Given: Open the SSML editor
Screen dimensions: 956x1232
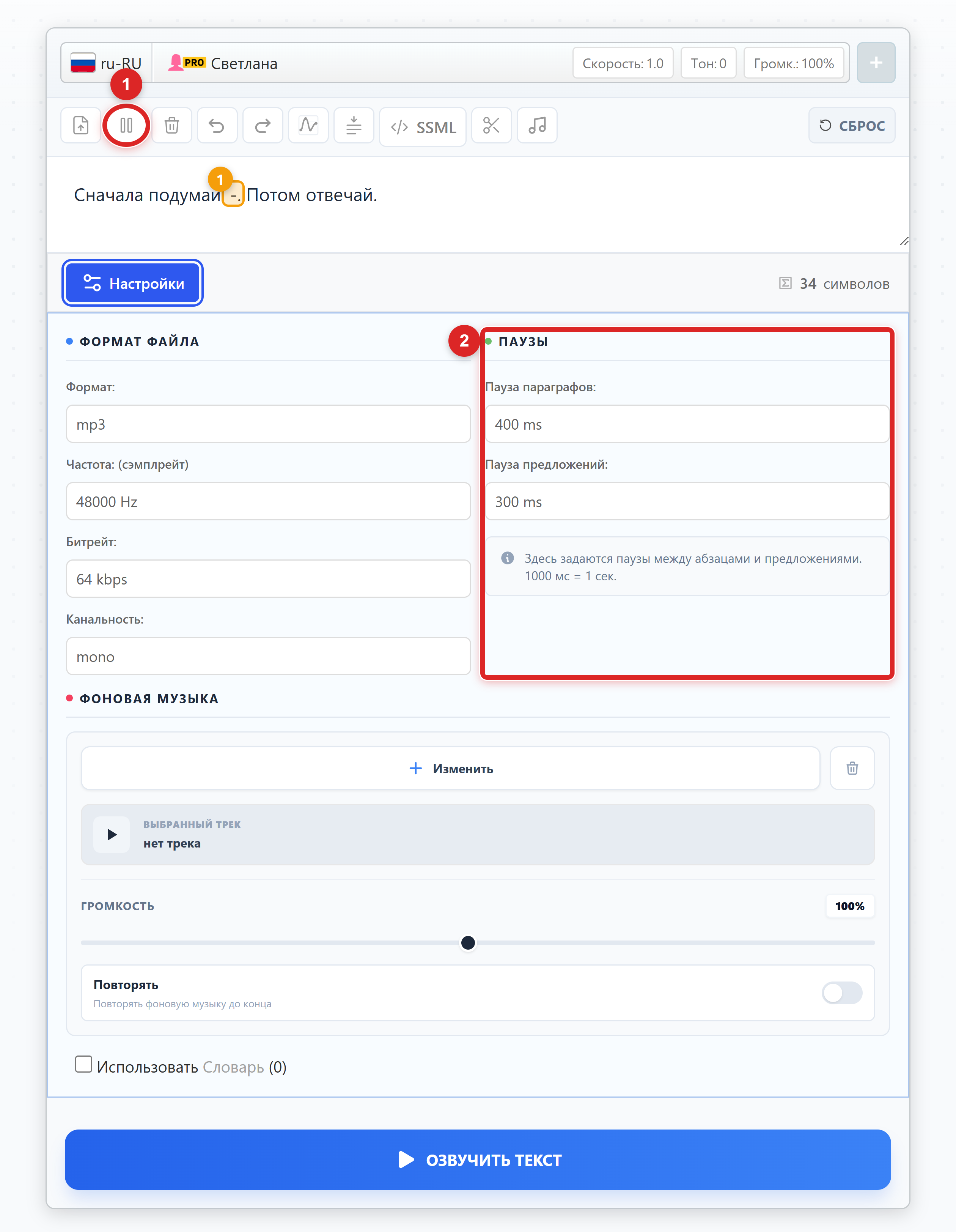Looking at the screenshot, I should click(423, 127).
